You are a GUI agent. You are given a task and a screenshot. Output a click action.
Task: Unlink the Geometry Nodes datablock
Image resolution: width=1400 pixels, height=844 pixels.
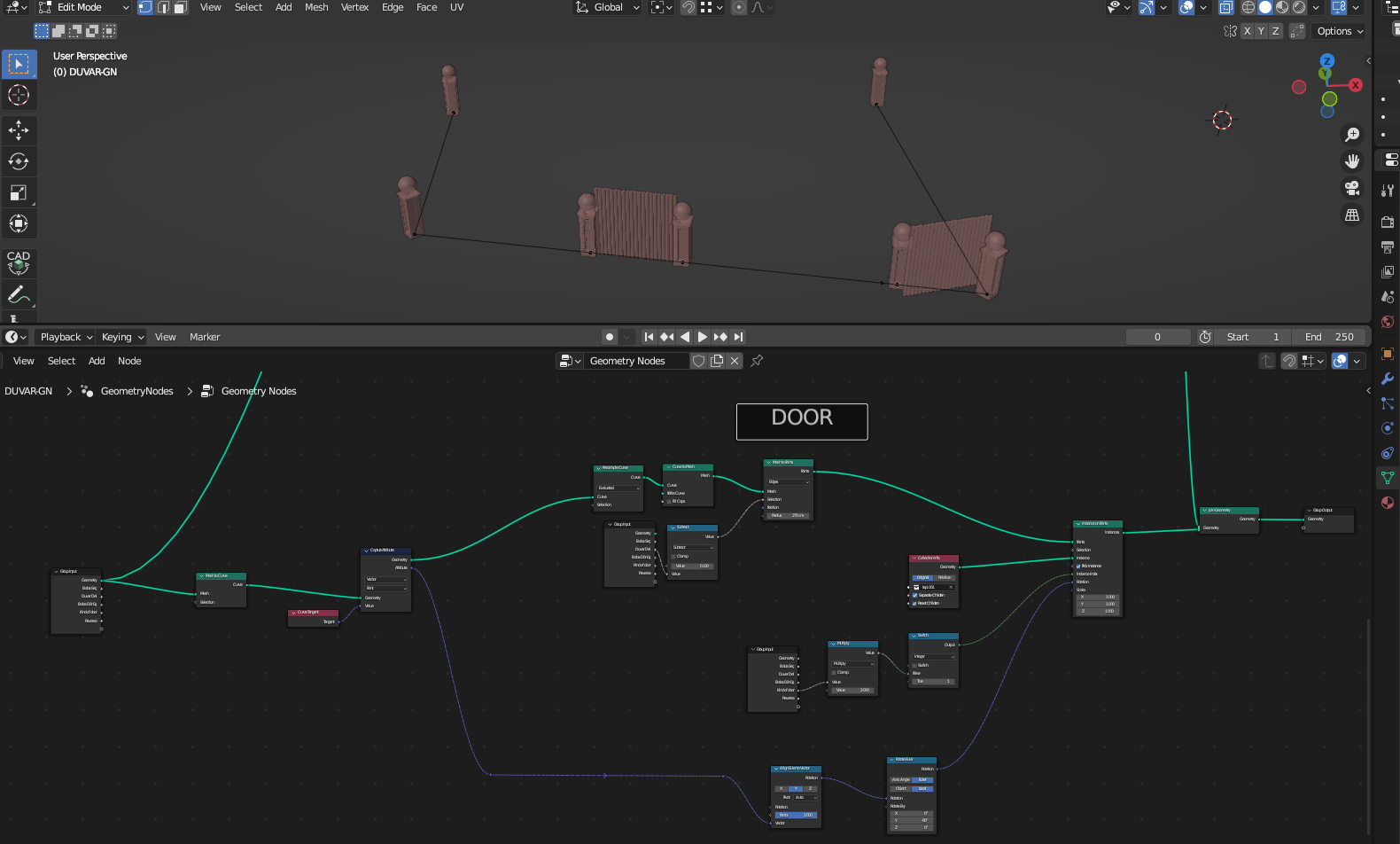735,361
